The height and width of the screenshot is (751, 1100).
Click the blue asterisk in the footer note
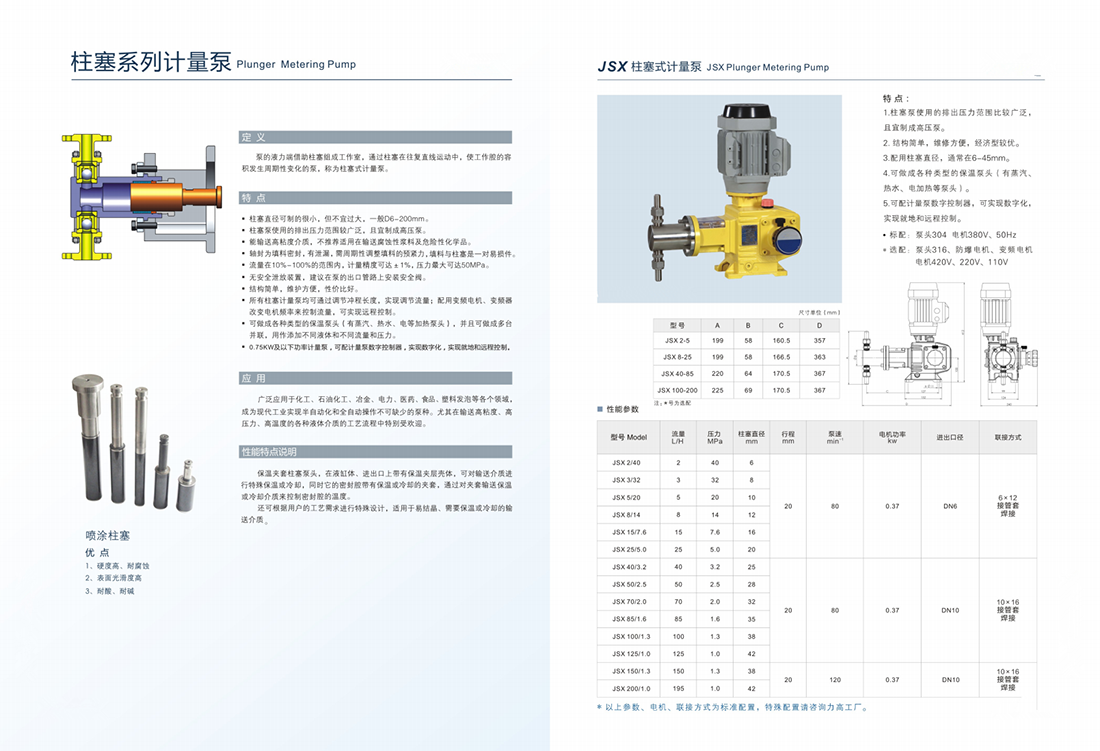click(600, 707)
